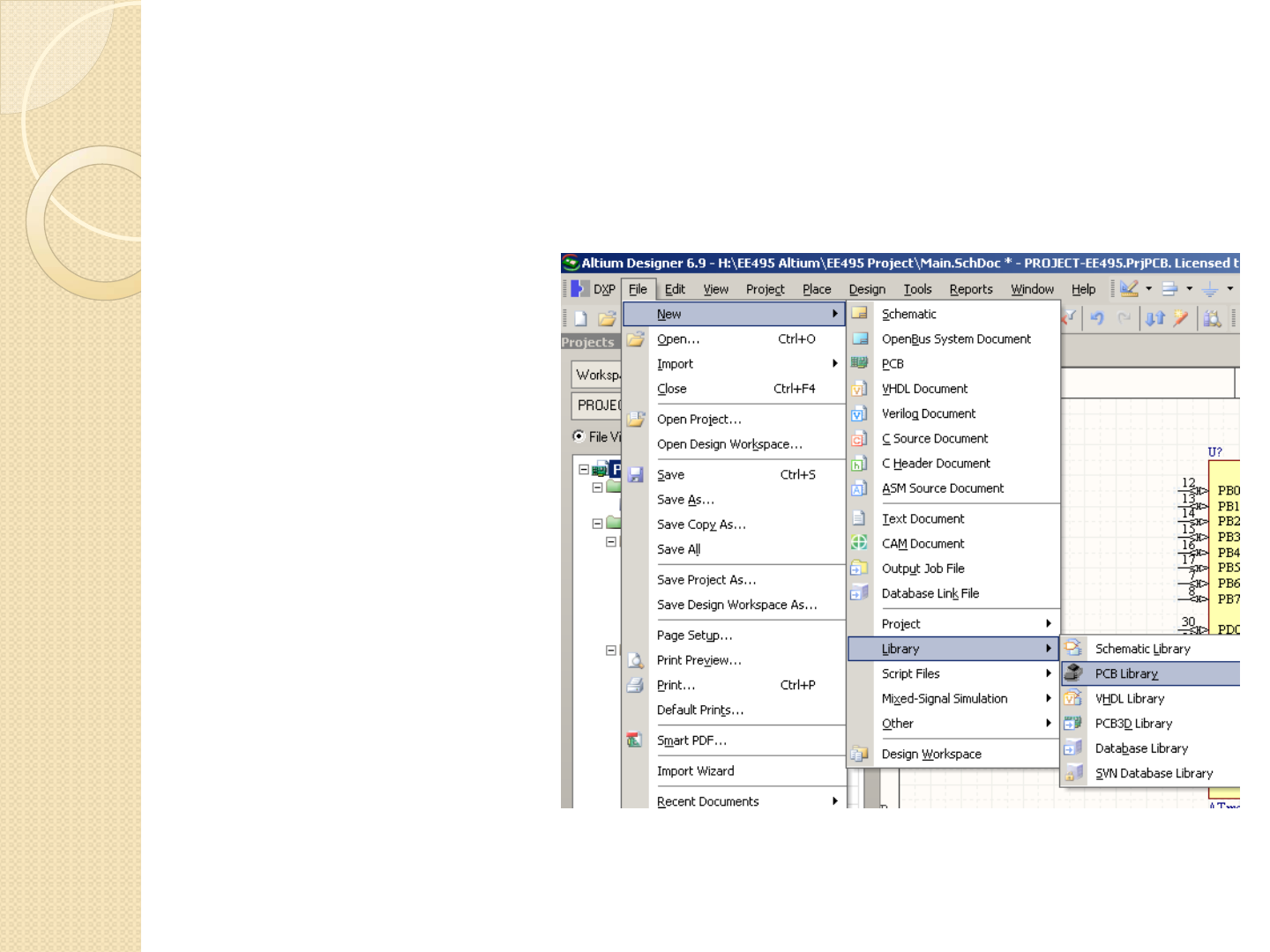
Task: Collapse the top-level project tree node
Action: (x=584, y=470)
